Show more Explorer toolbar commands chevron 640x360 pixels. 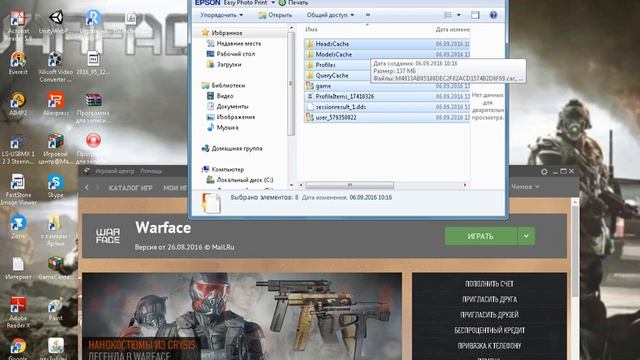click(x=368, y=15)
